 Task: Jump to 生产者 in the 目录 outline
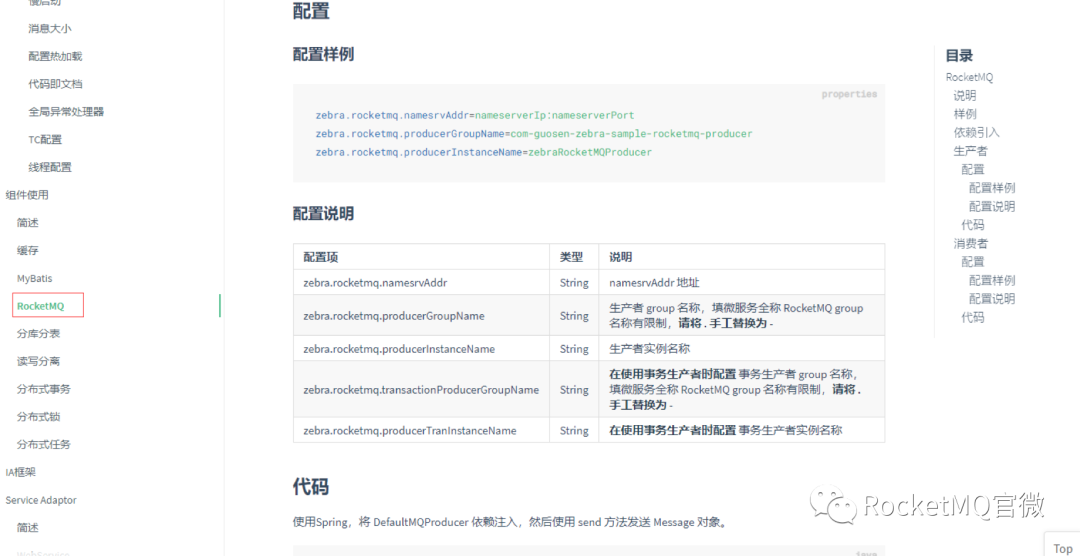(x=970, y=151)
